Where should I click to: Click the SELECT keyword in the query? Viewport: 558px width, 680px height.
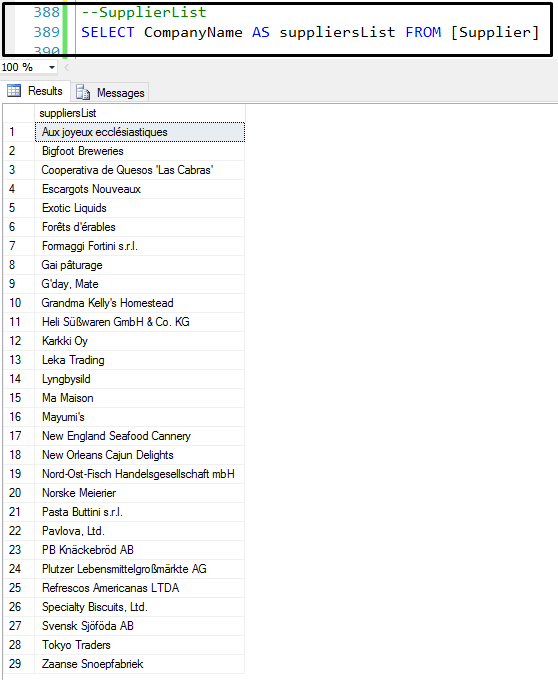(108, 33)
